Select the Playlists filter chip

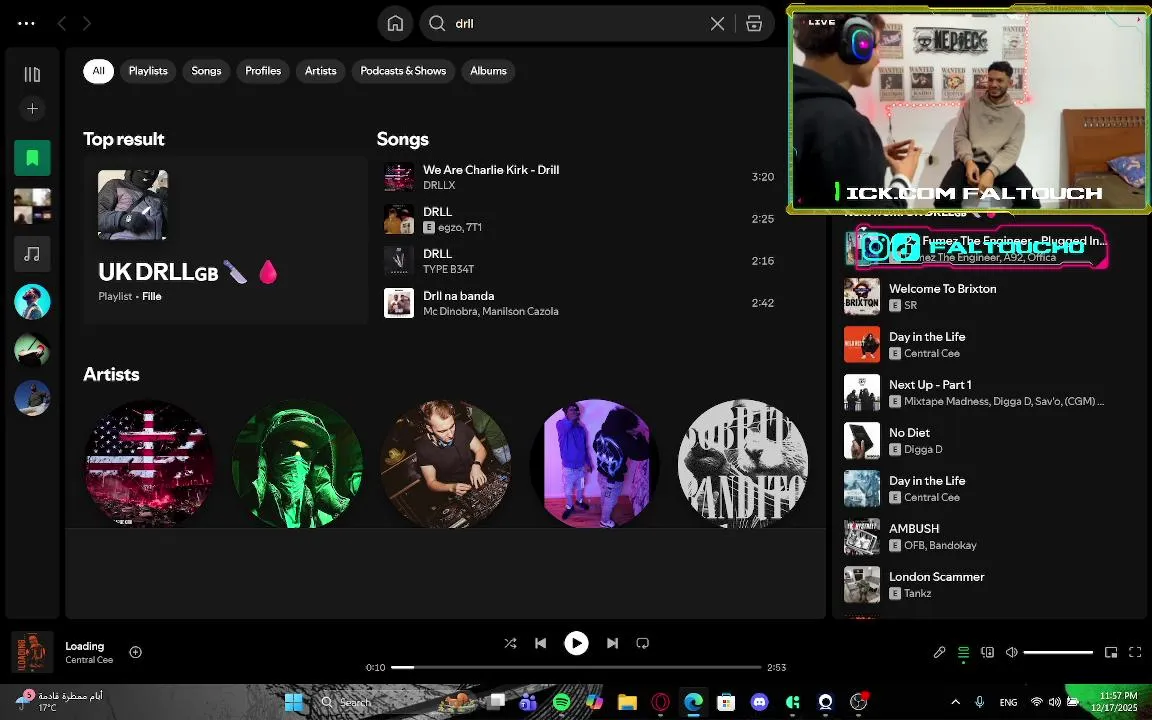coord(148,71)
